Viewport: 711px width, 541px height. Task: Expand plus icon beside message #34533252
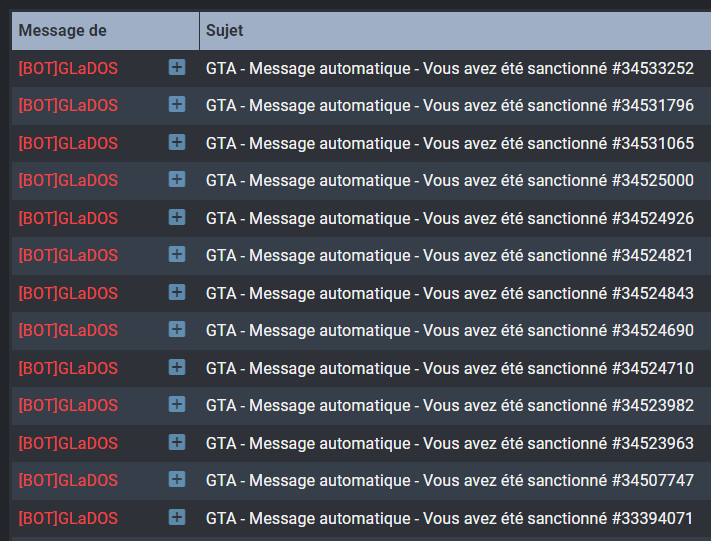point(177,67)
